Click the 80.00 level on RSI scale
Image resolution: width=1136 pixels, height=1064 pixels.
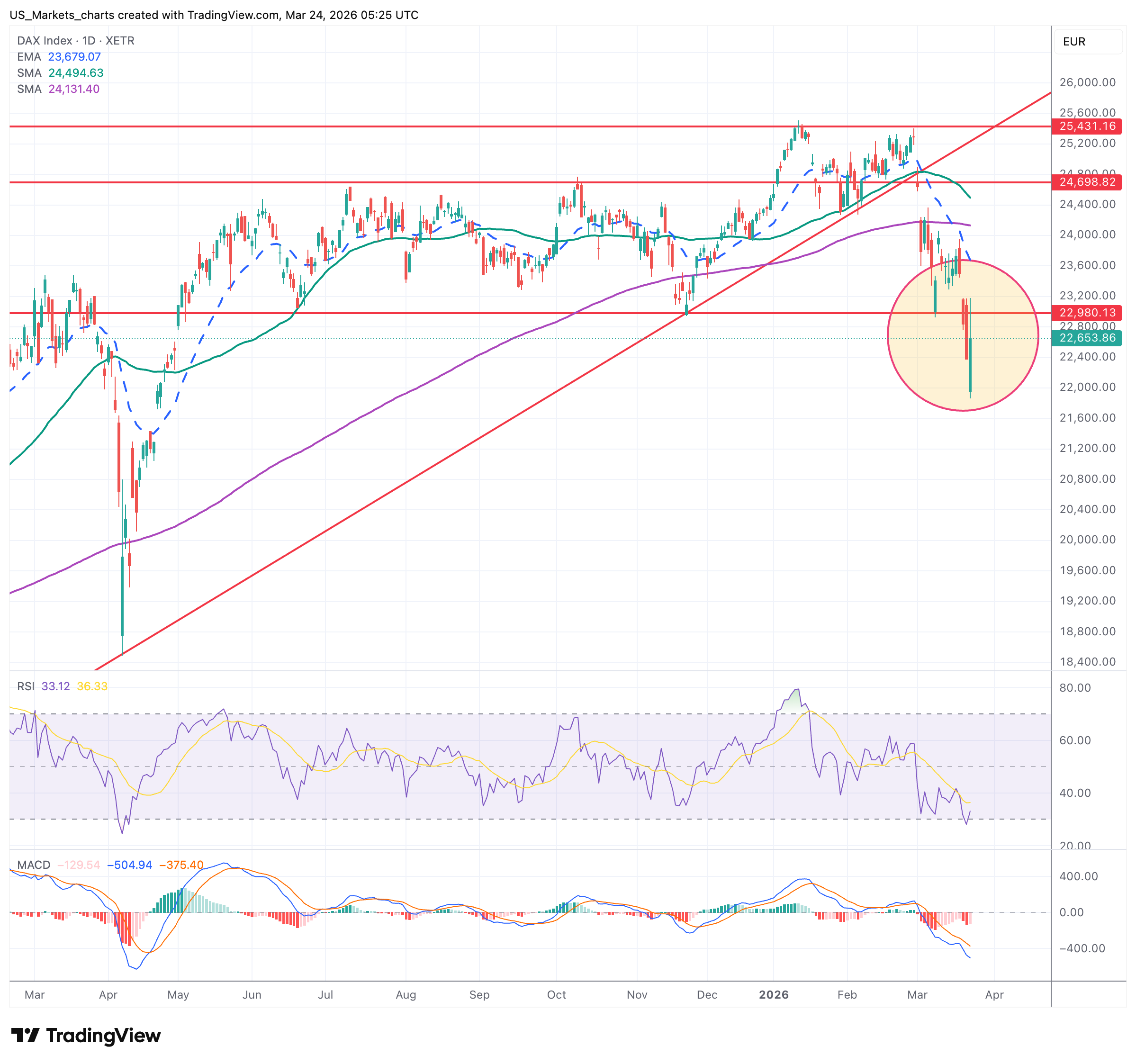tap(1074, 687)
